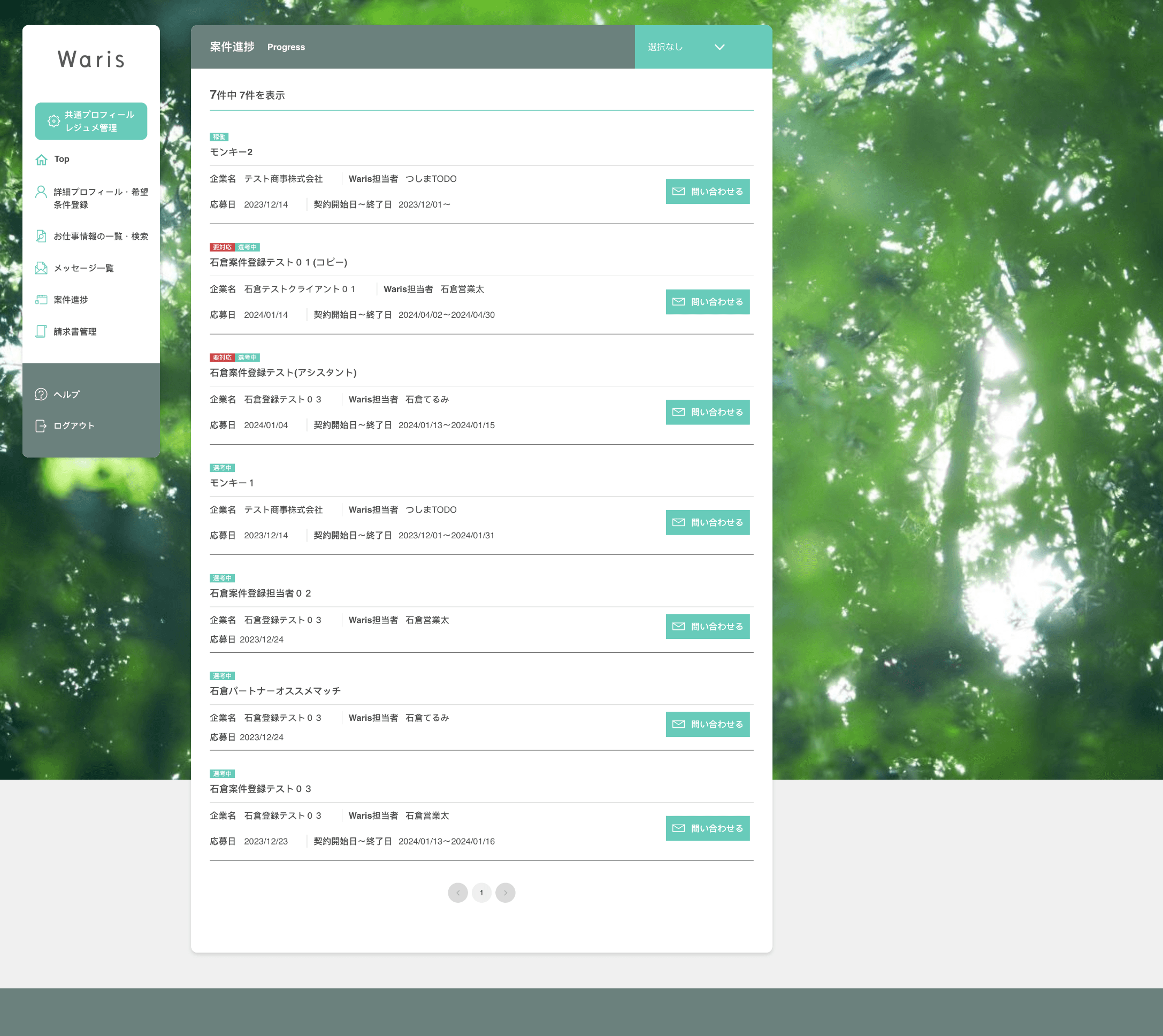
Task: Click the document search icon for お仕事情報
Action: pyautogui.click(x=41, y=235)
